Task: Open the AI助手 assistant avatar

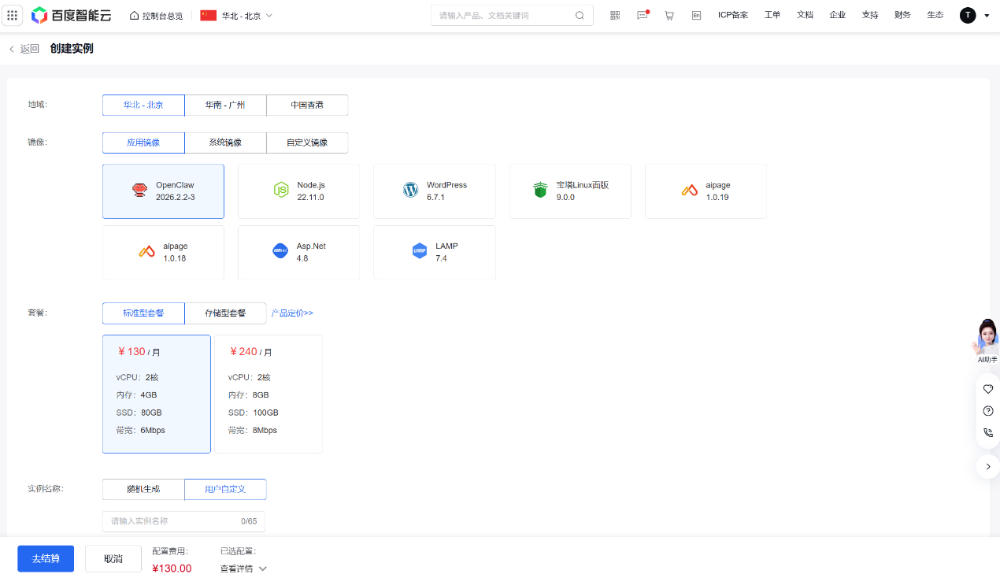Action: click(x=986, y=340)
